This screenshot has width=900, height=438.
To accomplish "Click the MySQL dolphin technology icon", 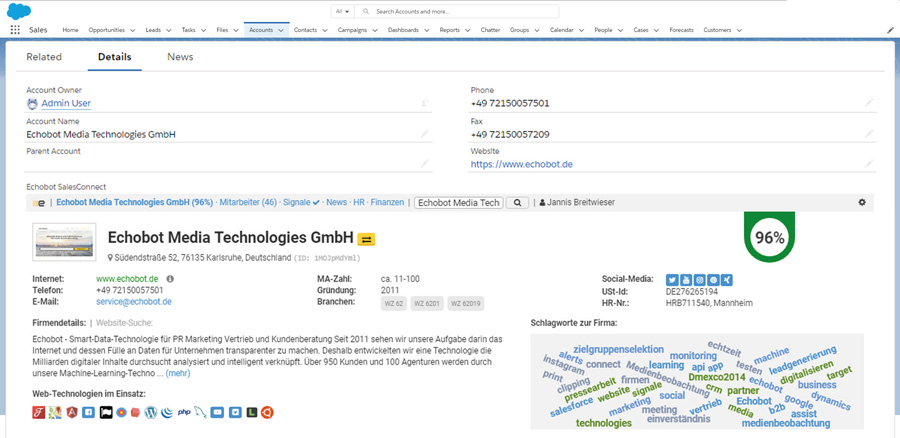I will point(200,412).
